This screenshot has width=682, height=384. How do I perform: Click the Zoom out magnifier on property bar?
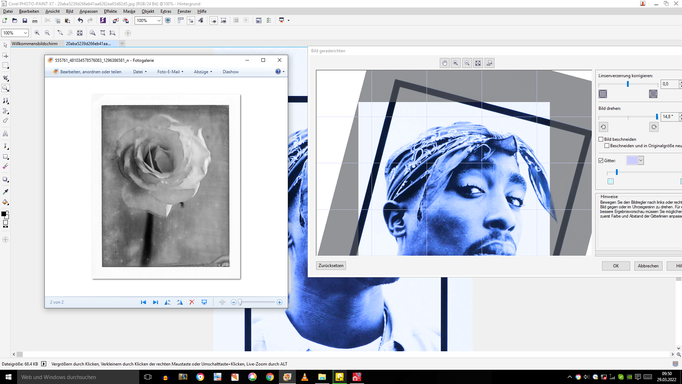pos(47,33)
